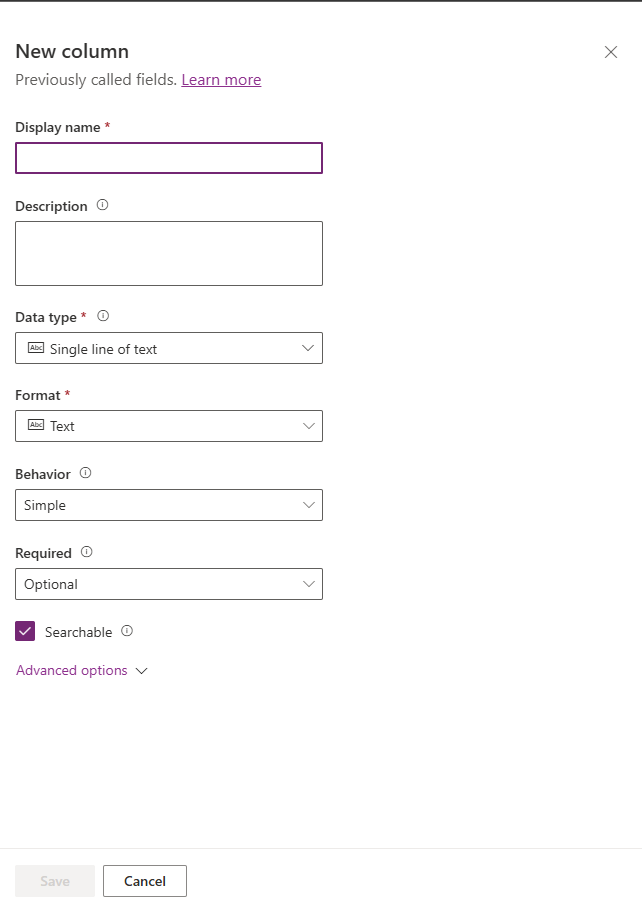
Task: Click the Searchable info icon
Action: tap(127, 631)
